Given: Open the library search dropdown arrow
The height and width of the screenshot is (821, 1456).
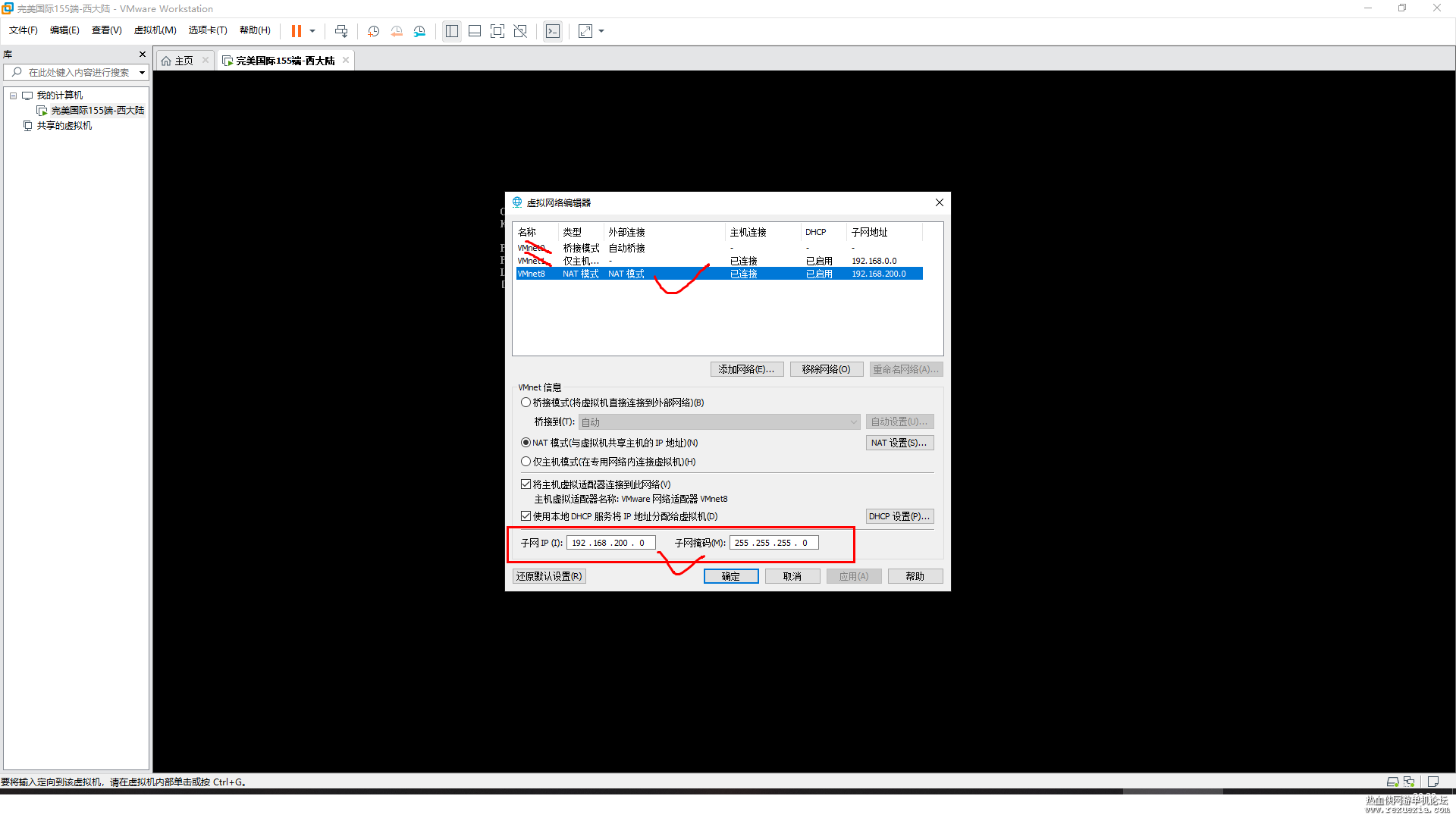Looking at the screenshot, I should tap(142, 73).
